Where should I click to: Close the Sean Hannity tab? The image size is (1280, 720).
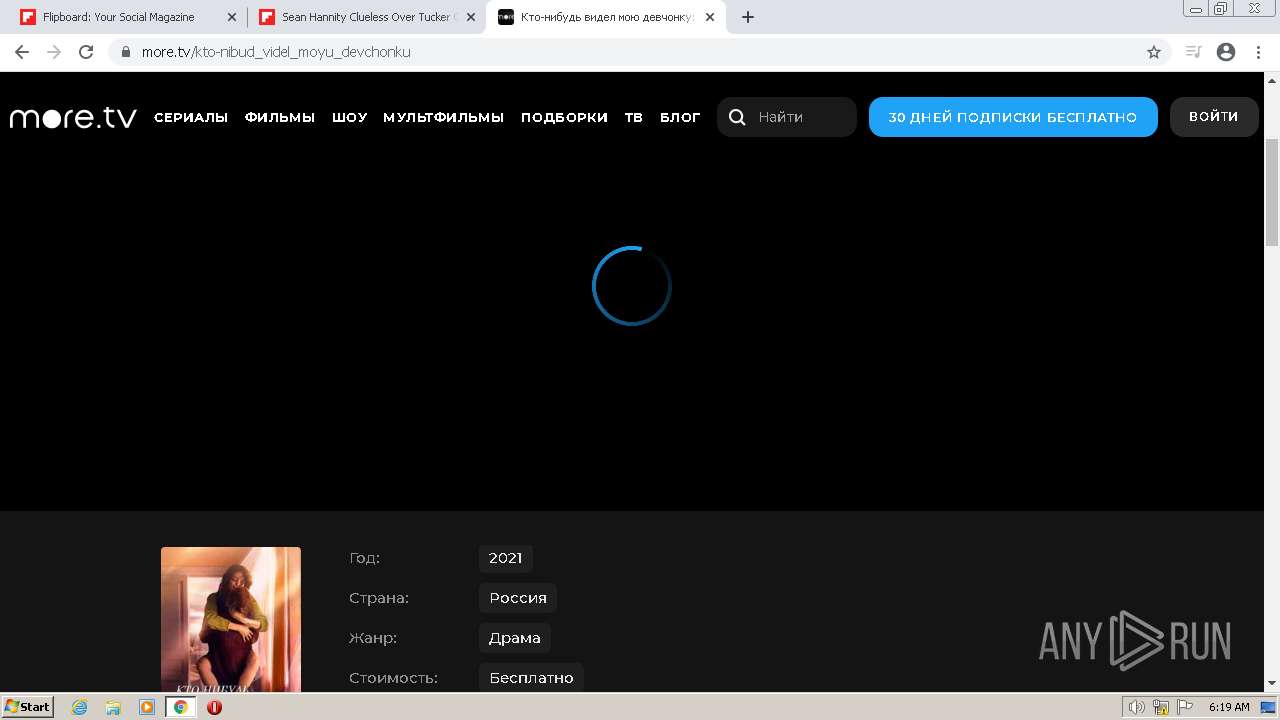471,17
